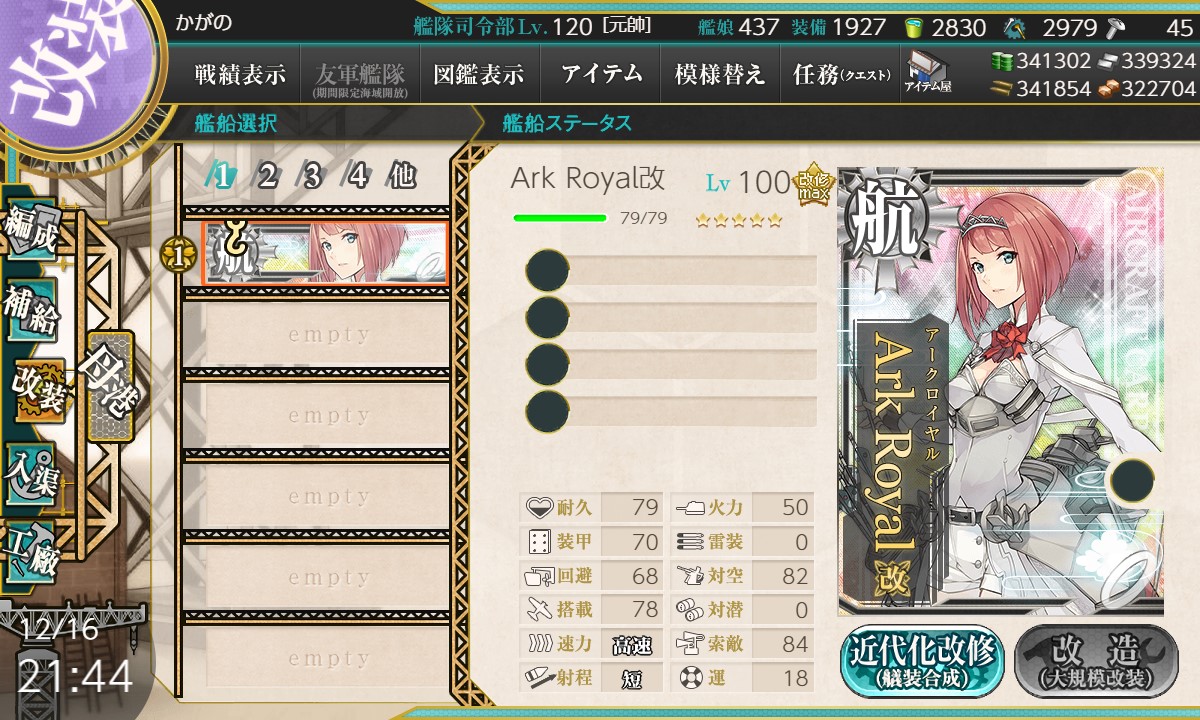Click 近代化改修 modernization button
This screenshot has width=1200, height=720.
(x=922, y=661)
